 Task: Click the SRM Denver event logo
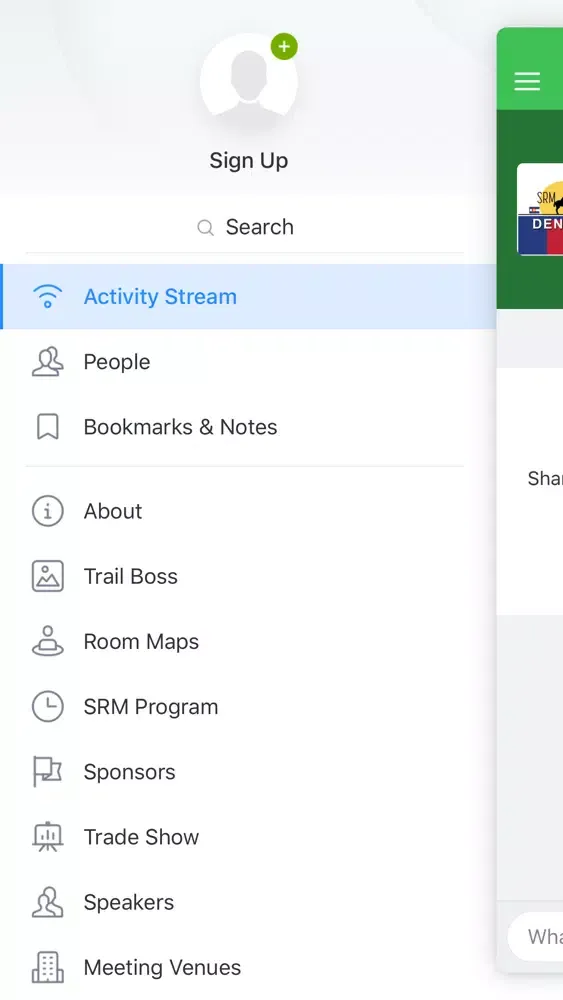click(x=540, y=209)
